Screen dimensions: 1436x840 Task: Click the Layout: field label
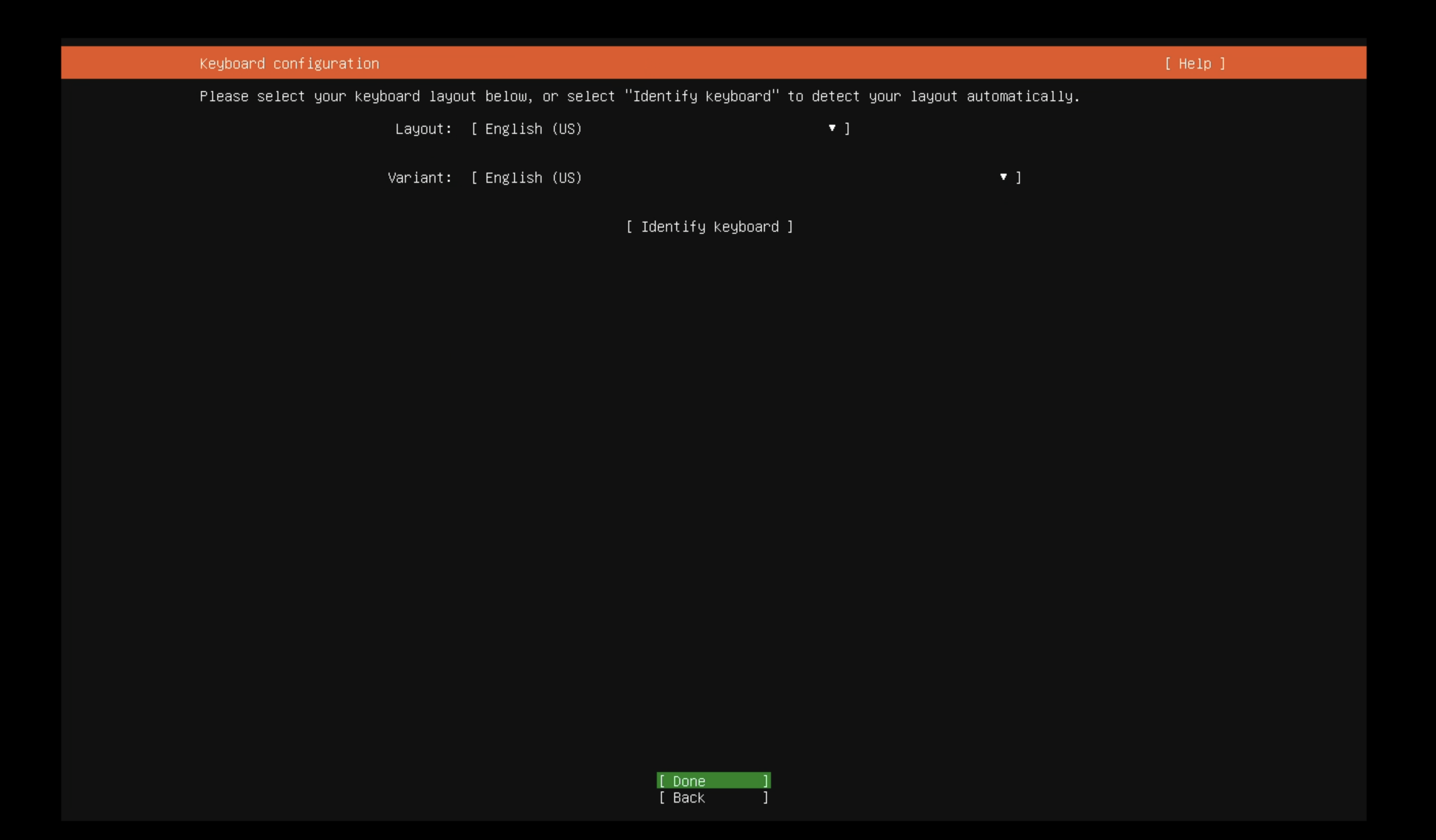[x=424, y=128]
